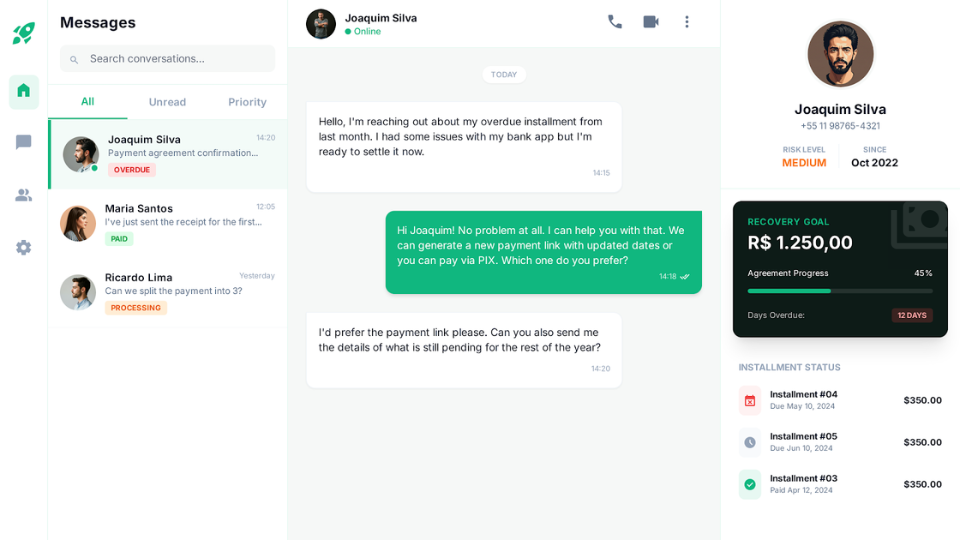
Task: Switch to the Priority tab
Action: coord(247,102)
